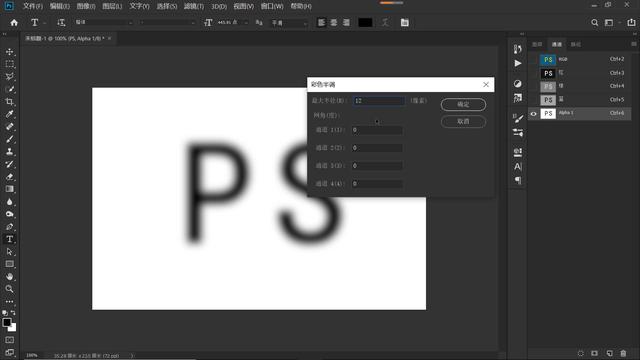The width and height of the screenshot is (640, 360).
Task: Select the Crop tool
Action: pyautogui.click(x=9, y=102)
